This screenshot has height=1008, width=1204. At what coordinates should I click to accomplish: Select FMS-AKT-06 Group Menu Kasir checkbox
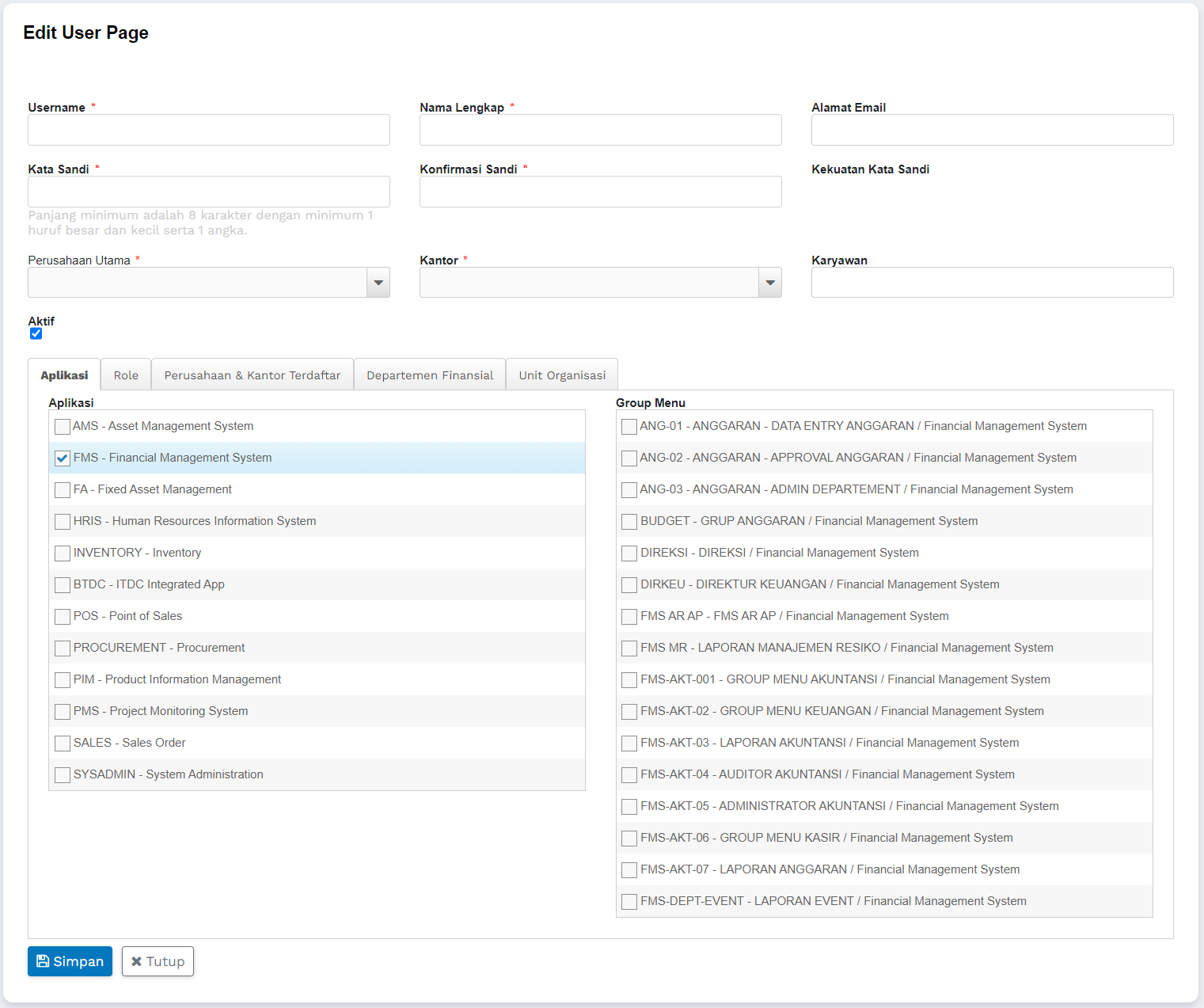(629, 839)
